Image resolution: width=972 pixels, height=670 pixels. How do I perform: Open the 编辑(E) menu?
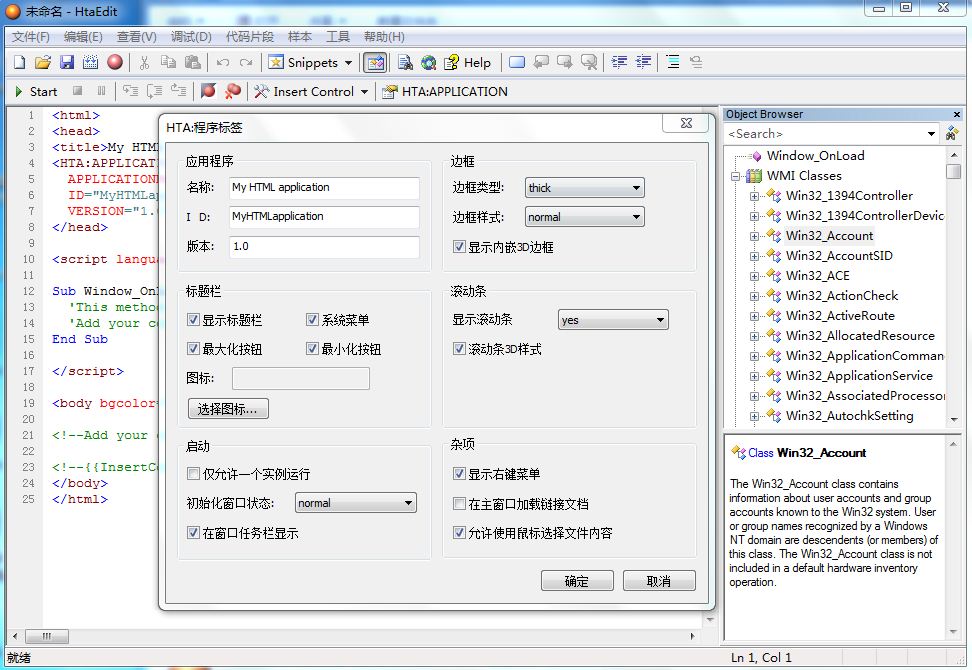pos(83,37)
